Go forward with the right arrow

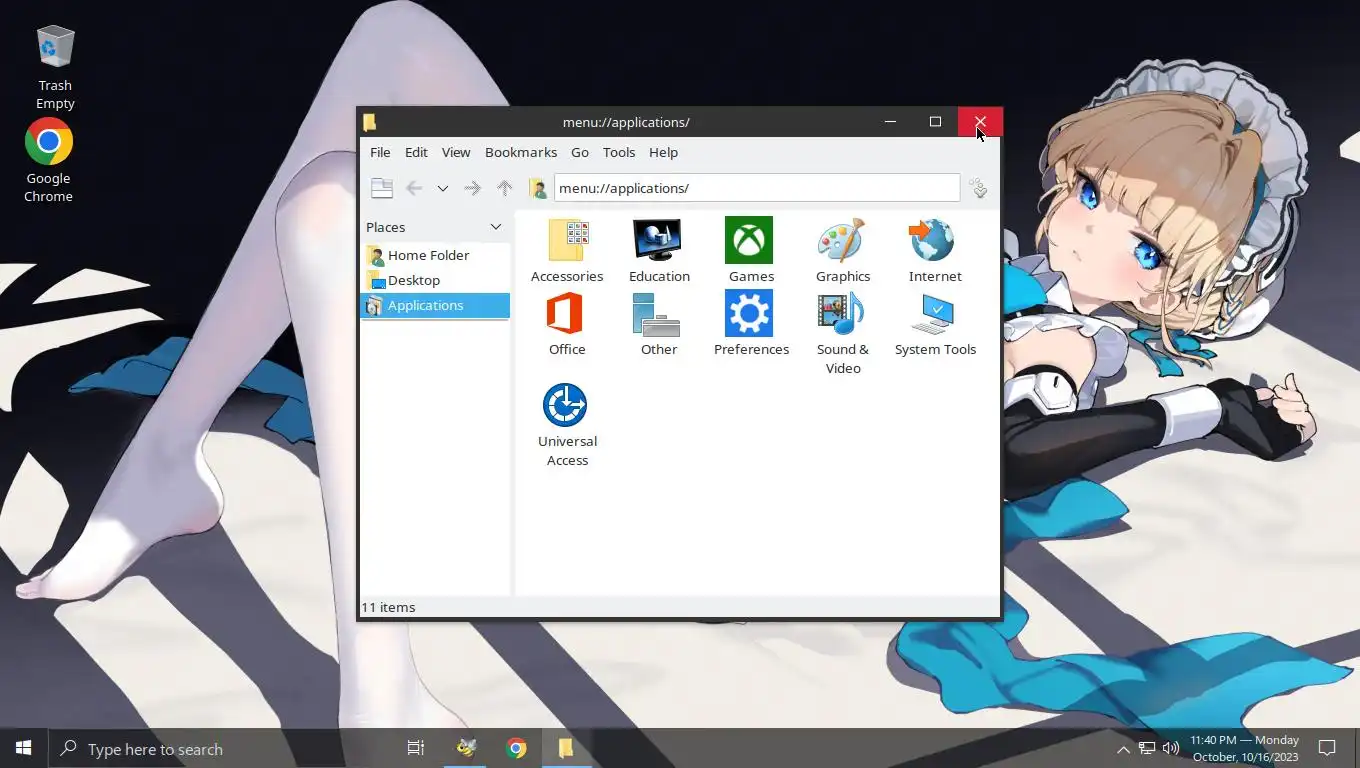pos(472,188)
